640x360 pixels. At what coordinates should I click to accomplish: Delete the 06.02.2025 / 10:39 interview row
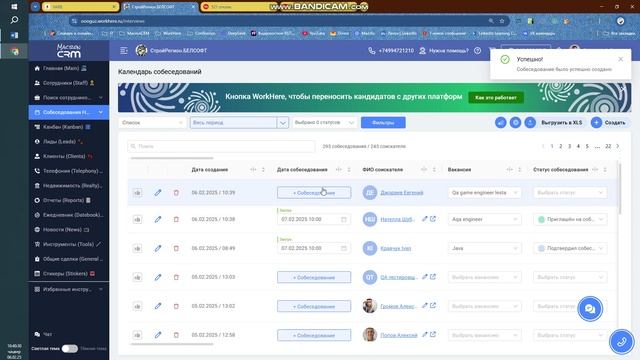(x=176, y=193)
